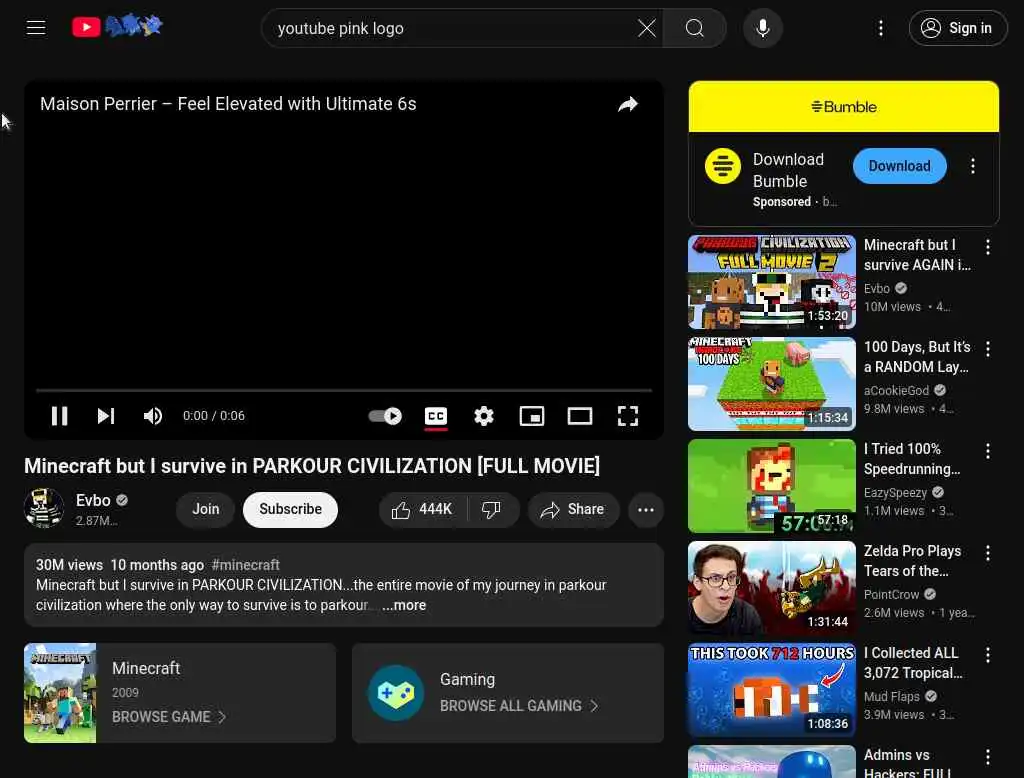Switch to theater mode

pos(580,416)
